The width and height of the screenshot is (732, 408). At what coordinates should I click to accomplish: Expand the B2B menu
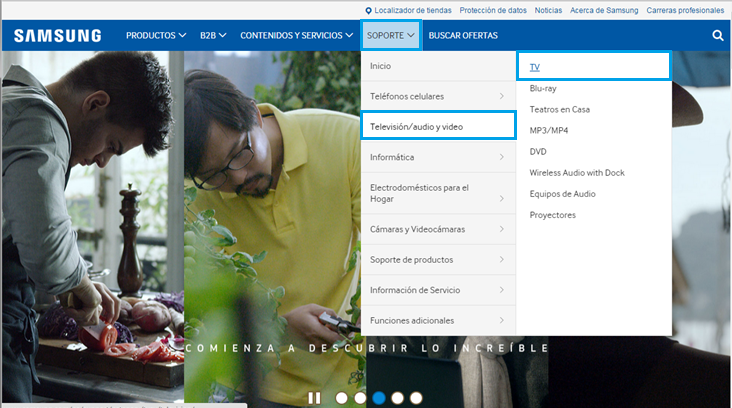[213, 35]
